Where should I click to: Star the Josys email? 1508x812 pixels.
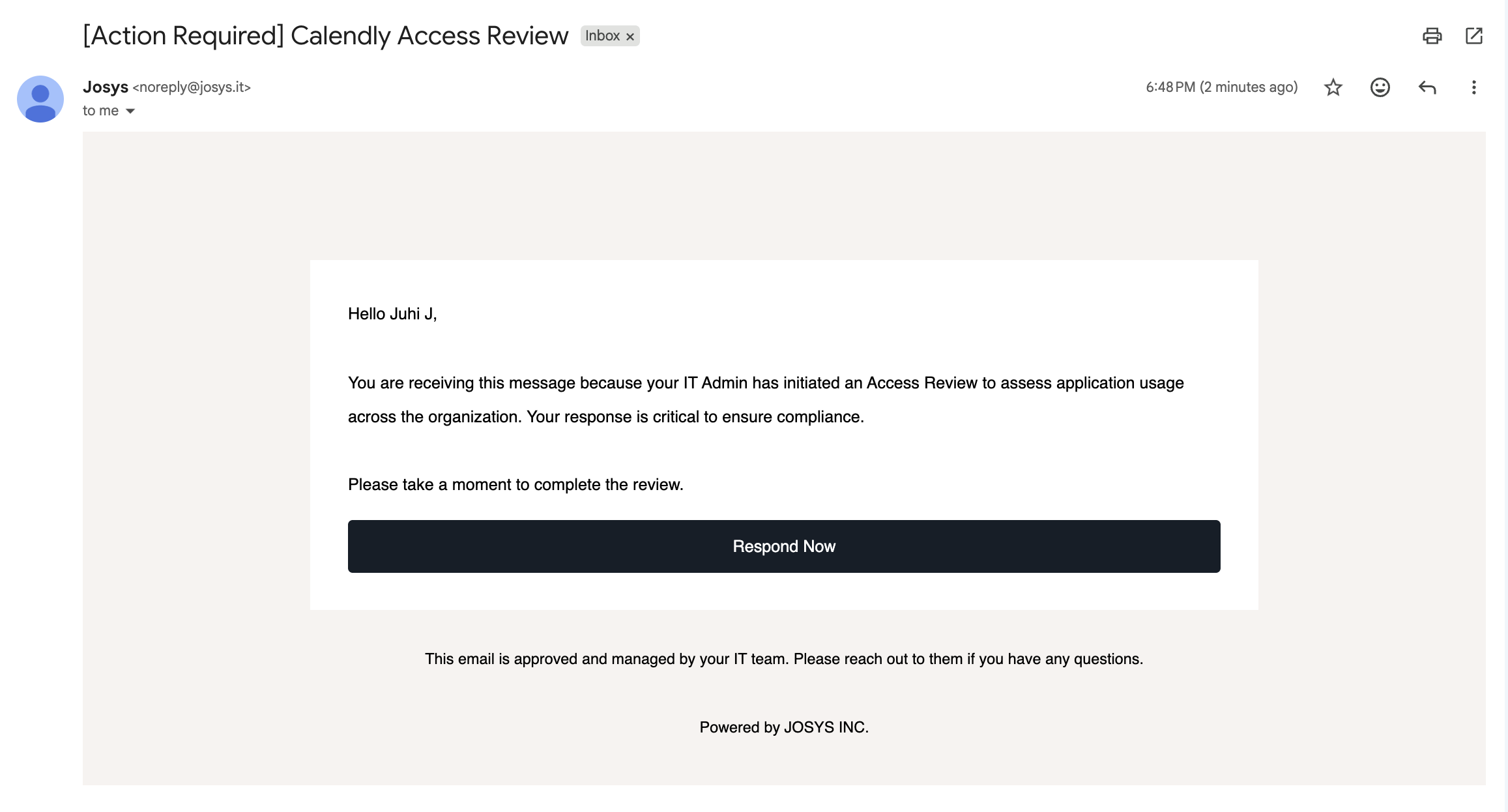point(1333,87)
